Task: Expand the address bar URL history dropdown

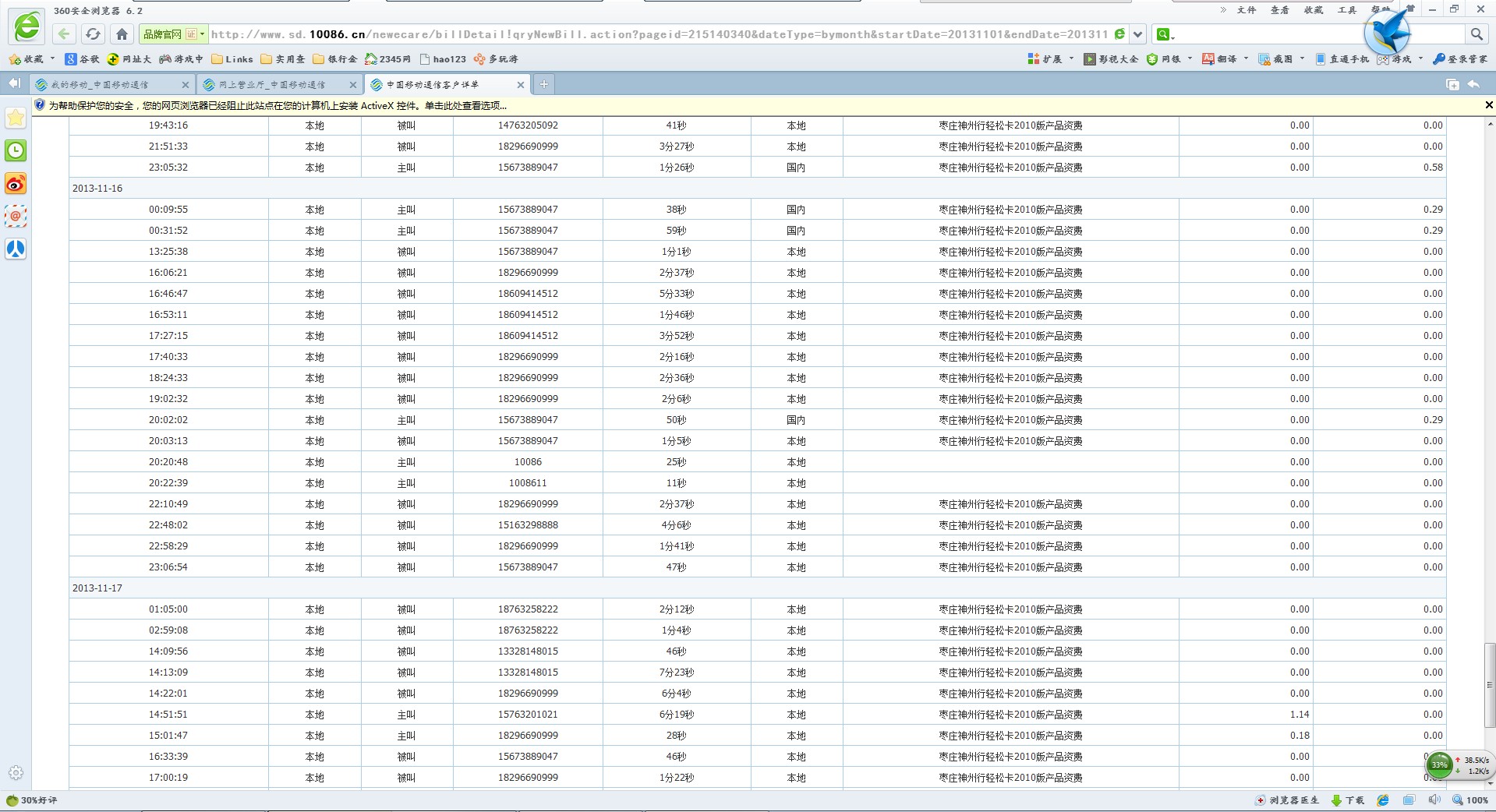Action: [1137, 34]
